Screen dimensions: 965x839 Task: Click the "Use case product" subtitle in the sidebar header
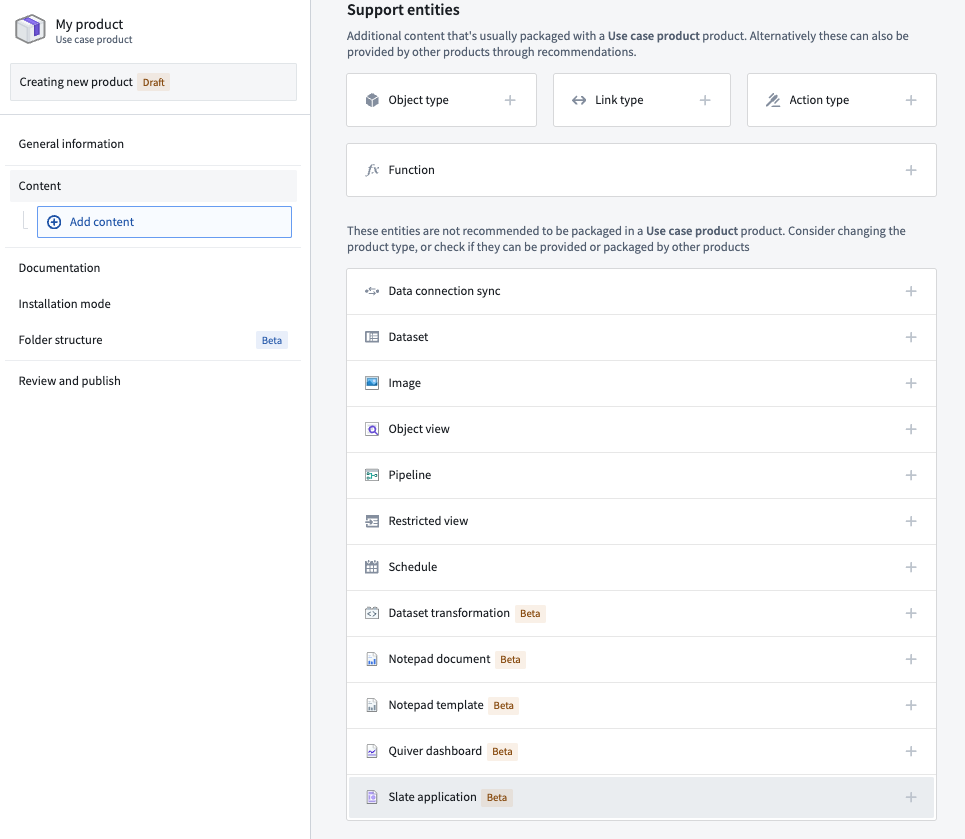(x=94, y=39)
